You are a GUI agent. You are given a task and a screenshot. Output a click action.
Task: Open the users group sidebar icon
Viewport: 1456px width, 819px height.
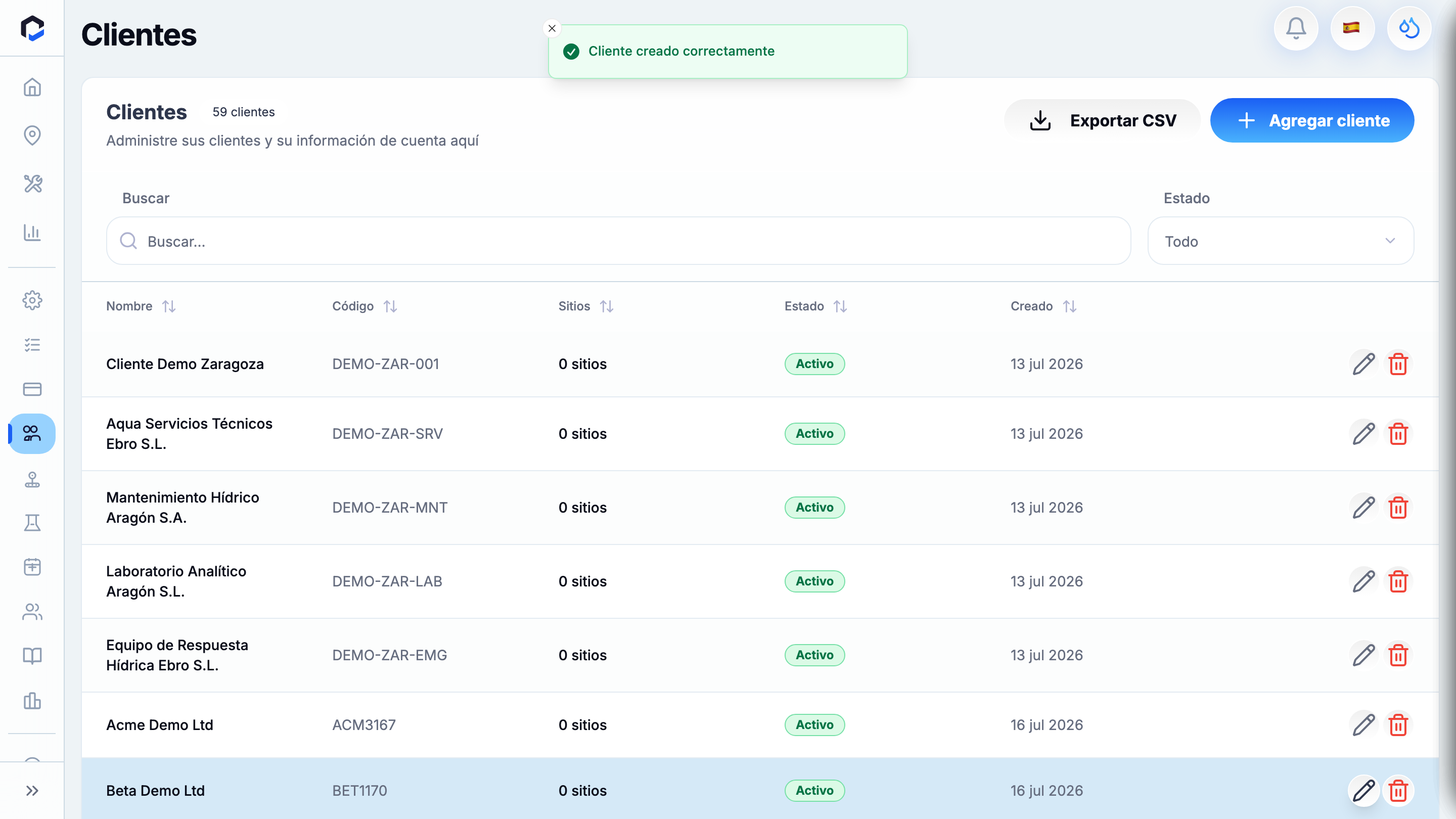point(32,612)
